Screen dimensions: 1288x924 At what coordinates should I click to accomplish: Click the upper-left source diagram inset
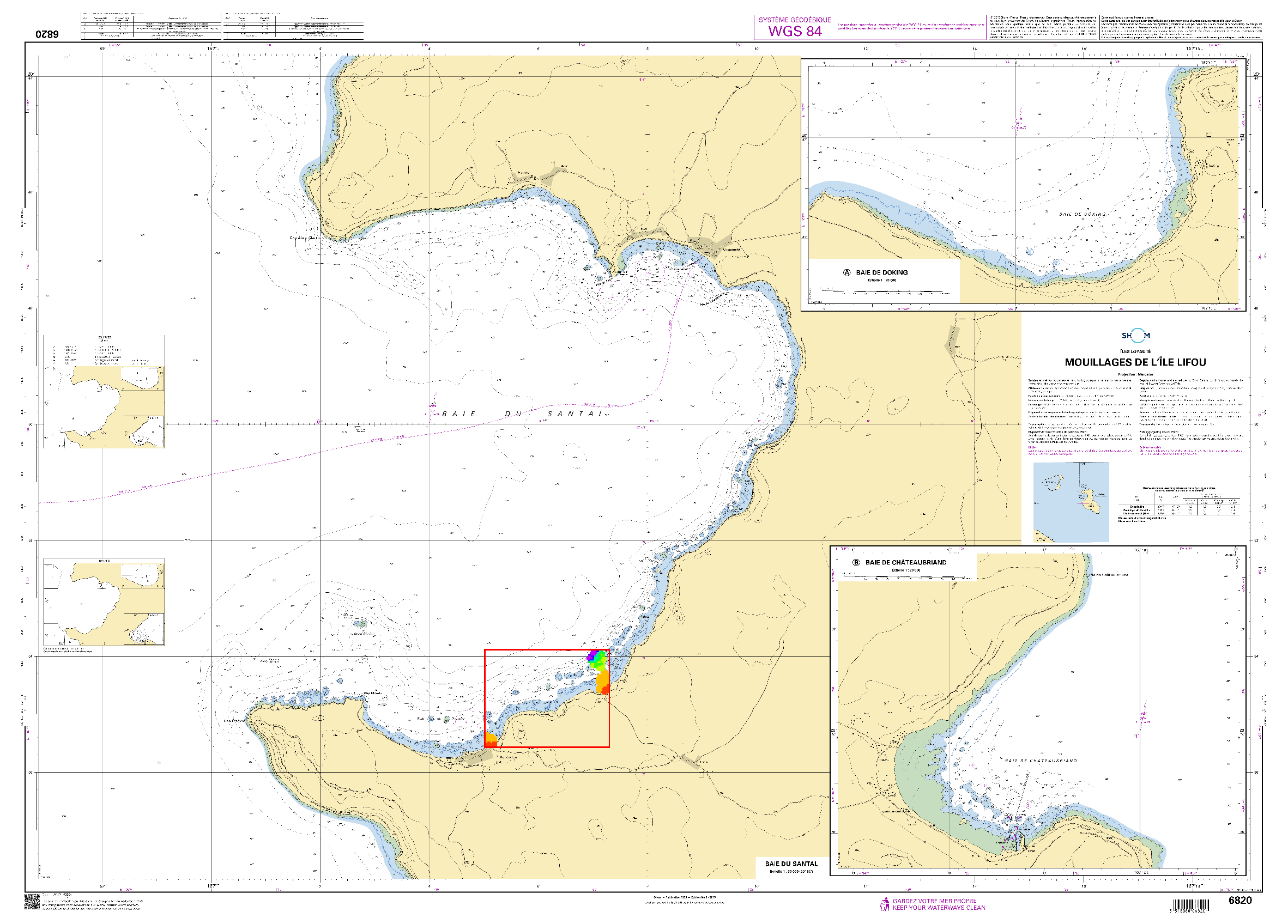click(x=105, y=392)
